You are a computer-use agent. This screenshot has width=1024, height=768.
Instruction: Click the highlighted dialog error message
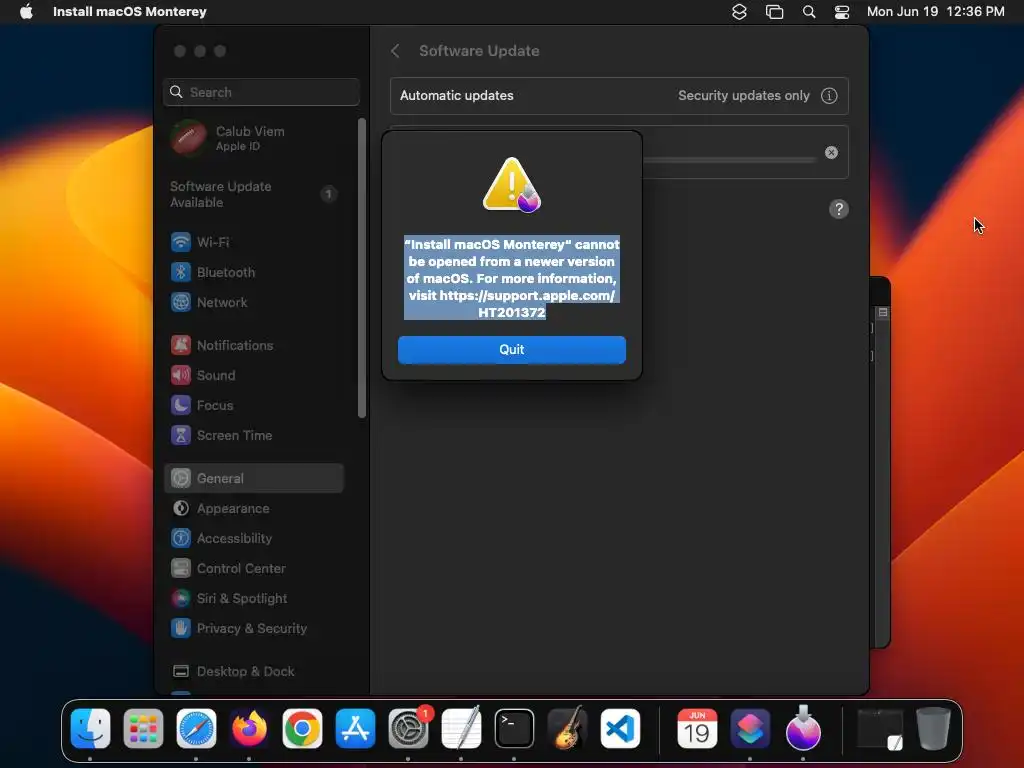pyautogui.click(x=511, y=278)
